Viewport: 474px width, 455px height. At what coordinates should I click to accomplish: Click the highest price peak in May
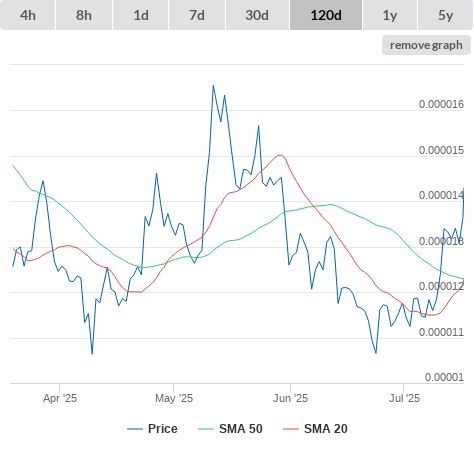point(213,86)
